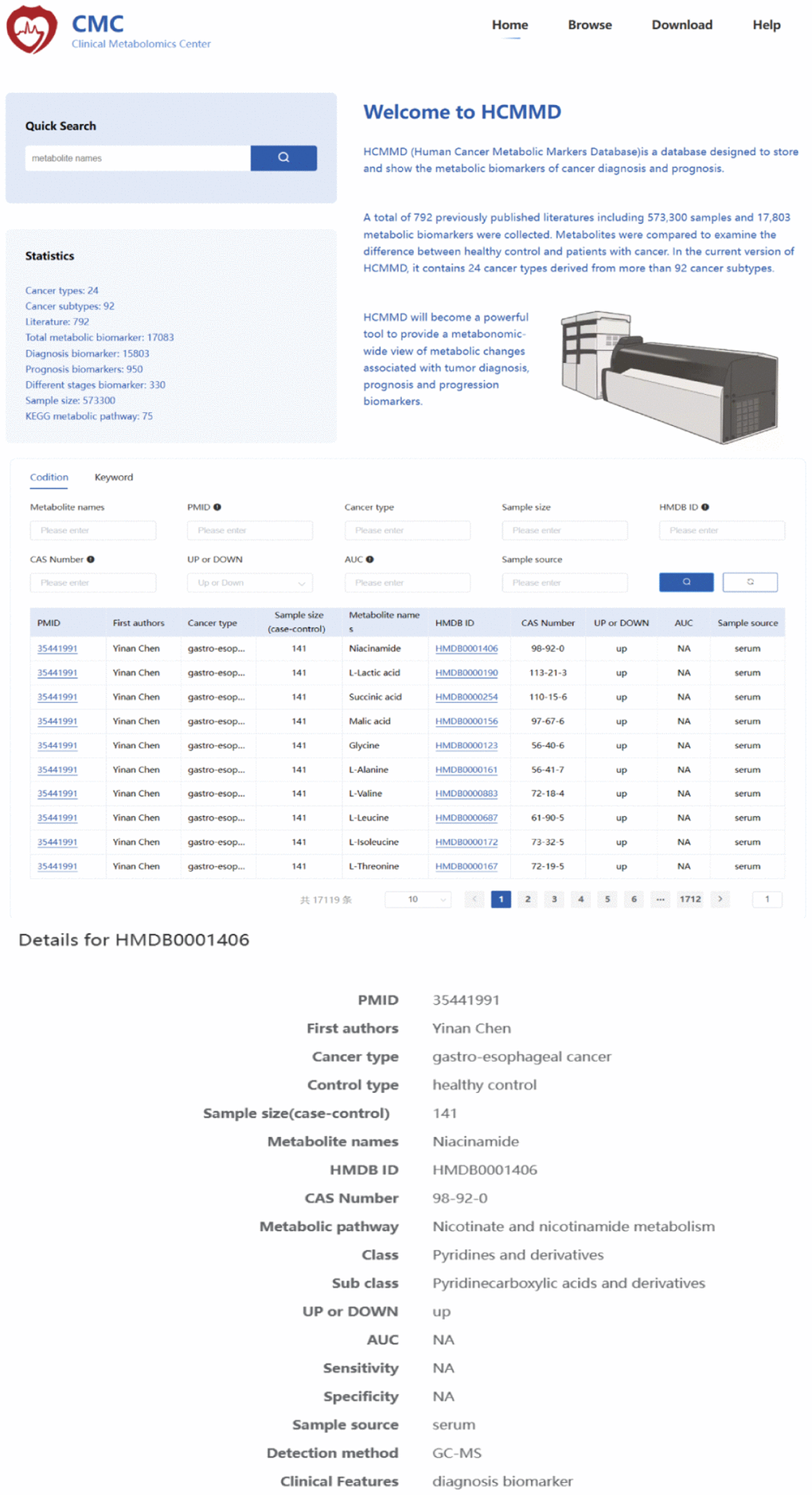Click the info icon beside PMID label

coord(217,507)
